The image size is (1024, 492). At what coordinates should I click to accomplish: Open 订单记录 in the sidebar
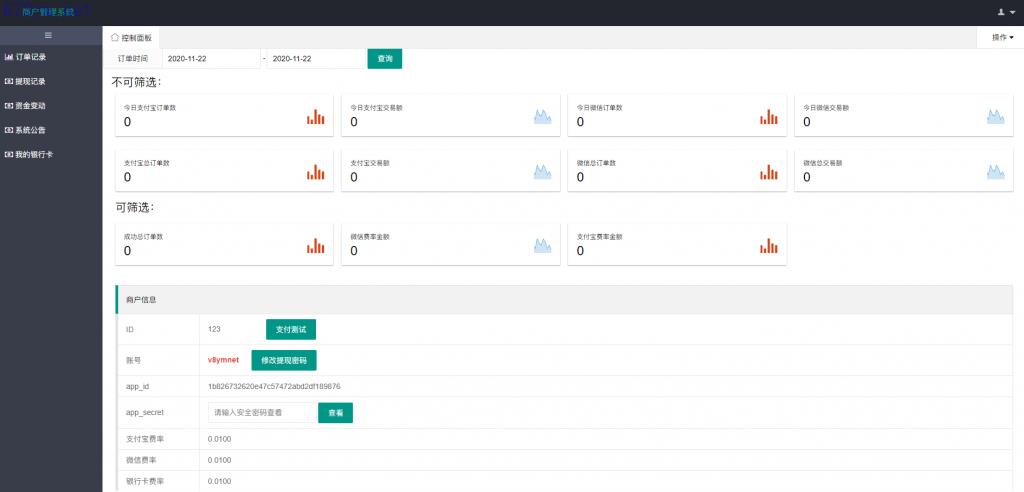coord(30,57)
